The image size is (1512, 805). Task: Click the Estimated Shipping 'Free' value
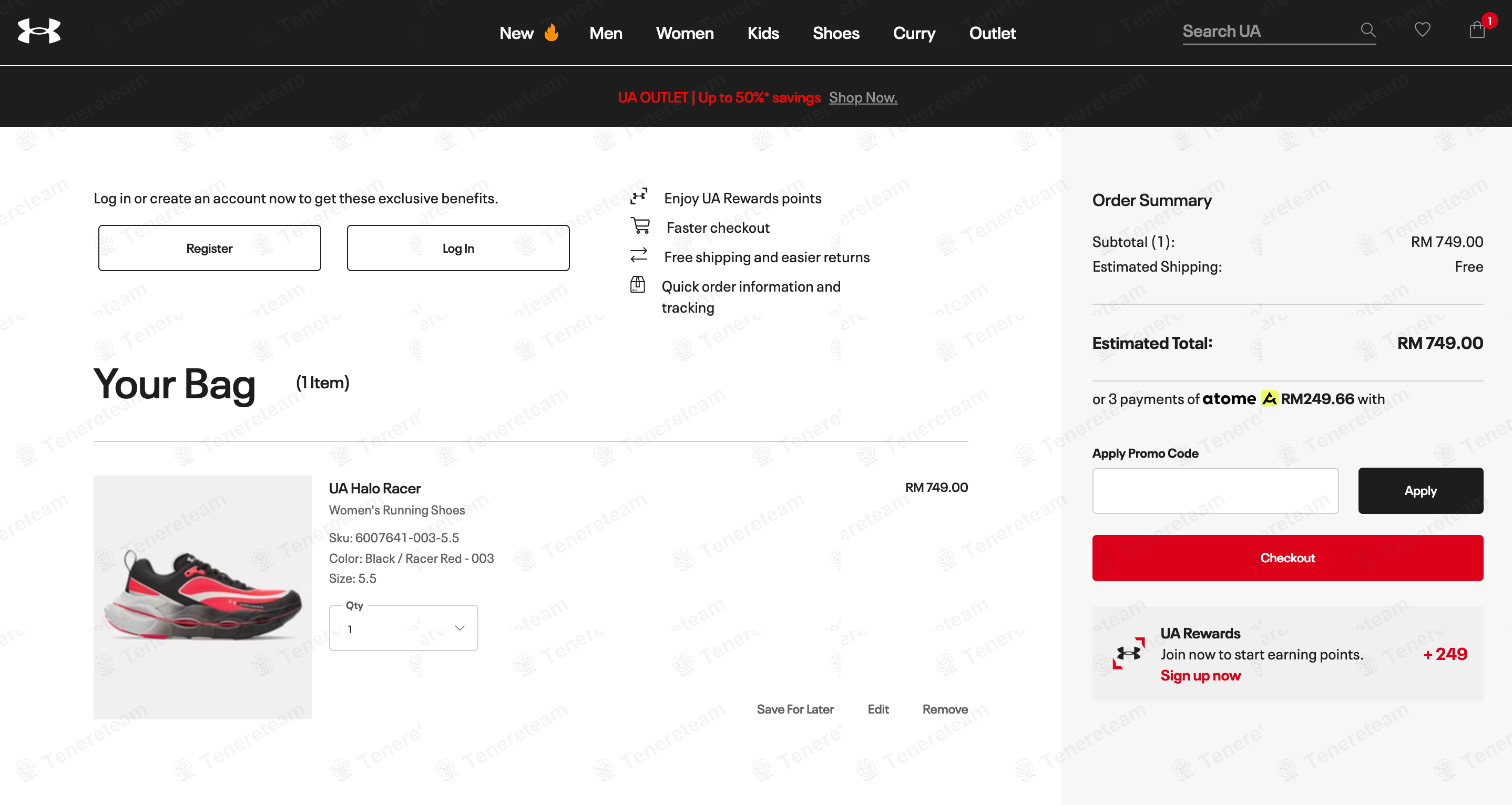coord(1468,266)
